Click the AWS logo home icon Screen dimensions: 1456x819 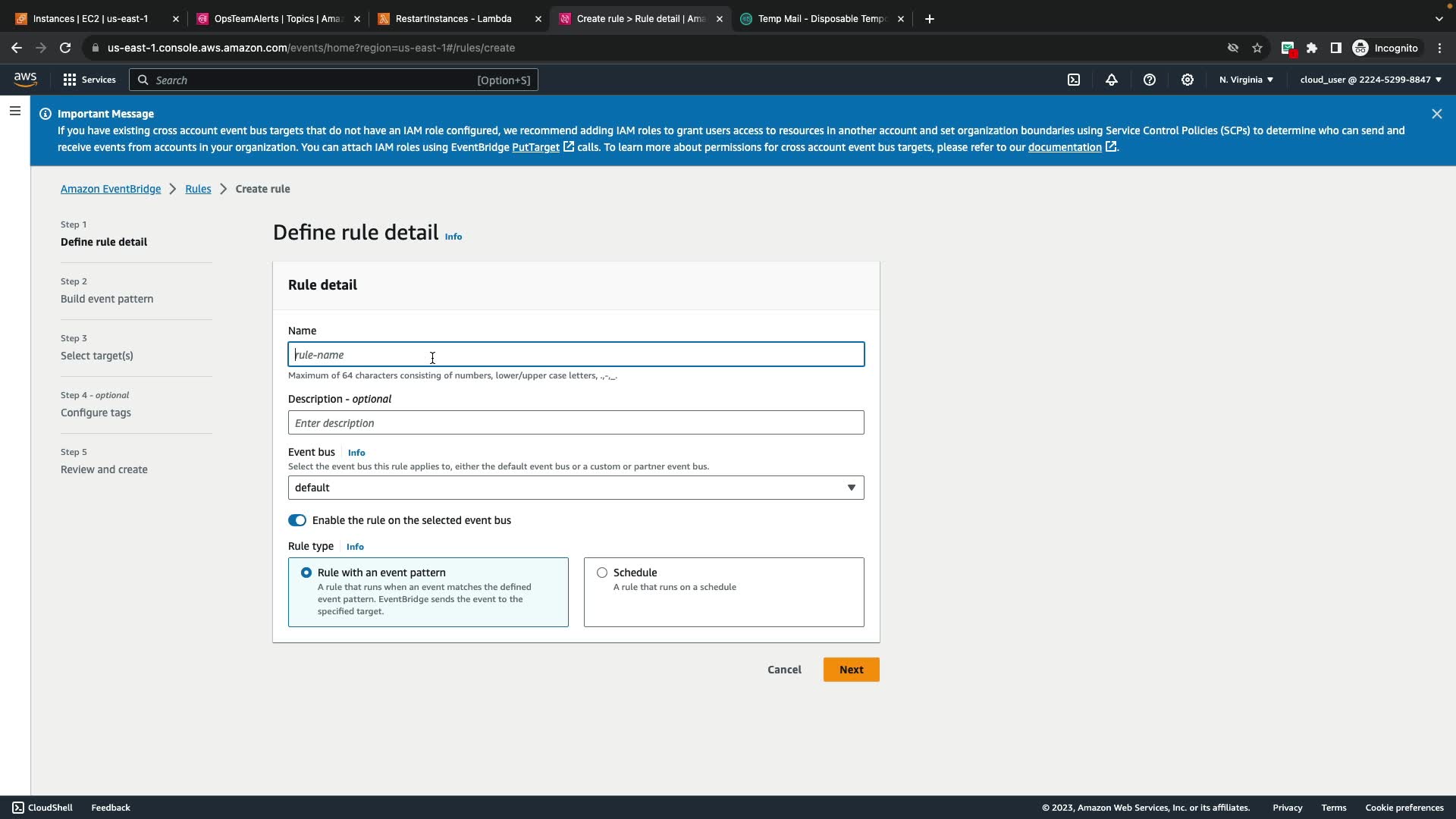point(25,80)
